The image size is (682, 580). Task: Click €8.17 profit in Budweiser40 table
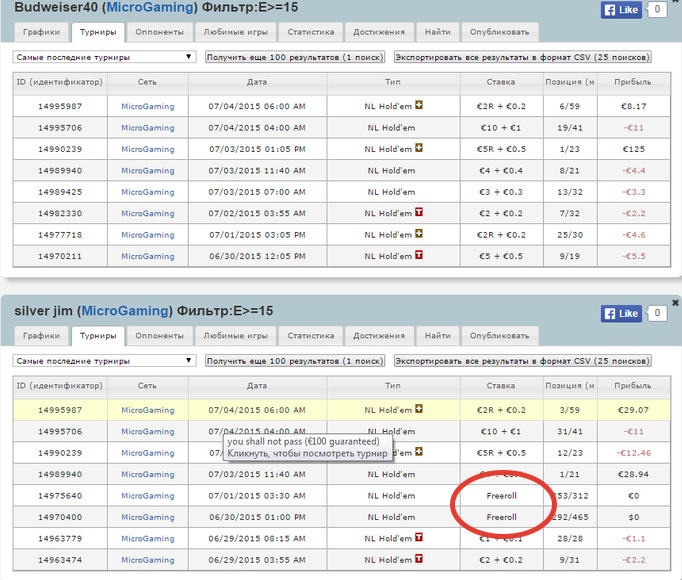(633, 106)
